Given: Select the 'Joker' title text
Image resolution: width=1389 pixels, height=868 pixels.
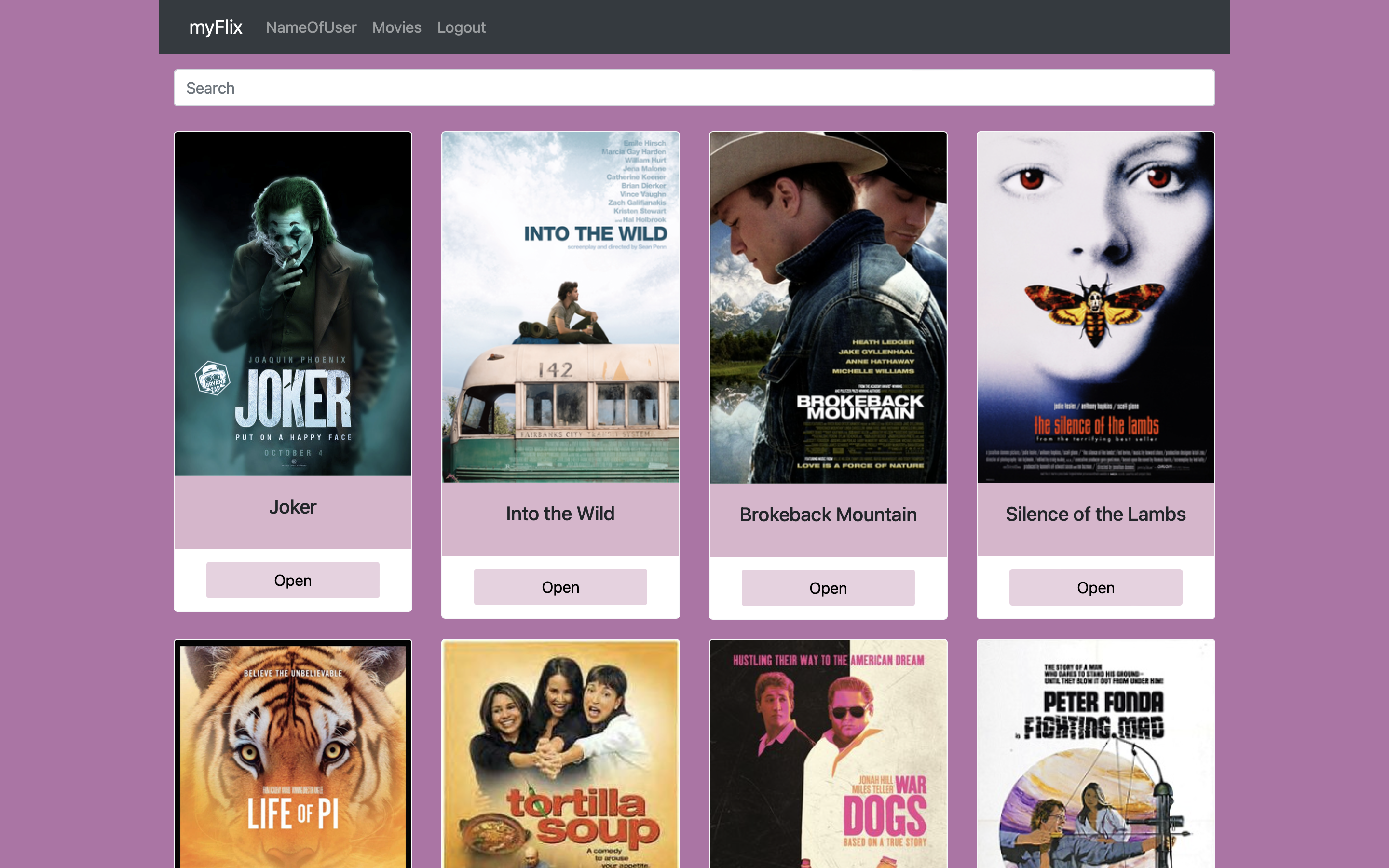Looking at the screenshot, I should (x=293, y=507).
